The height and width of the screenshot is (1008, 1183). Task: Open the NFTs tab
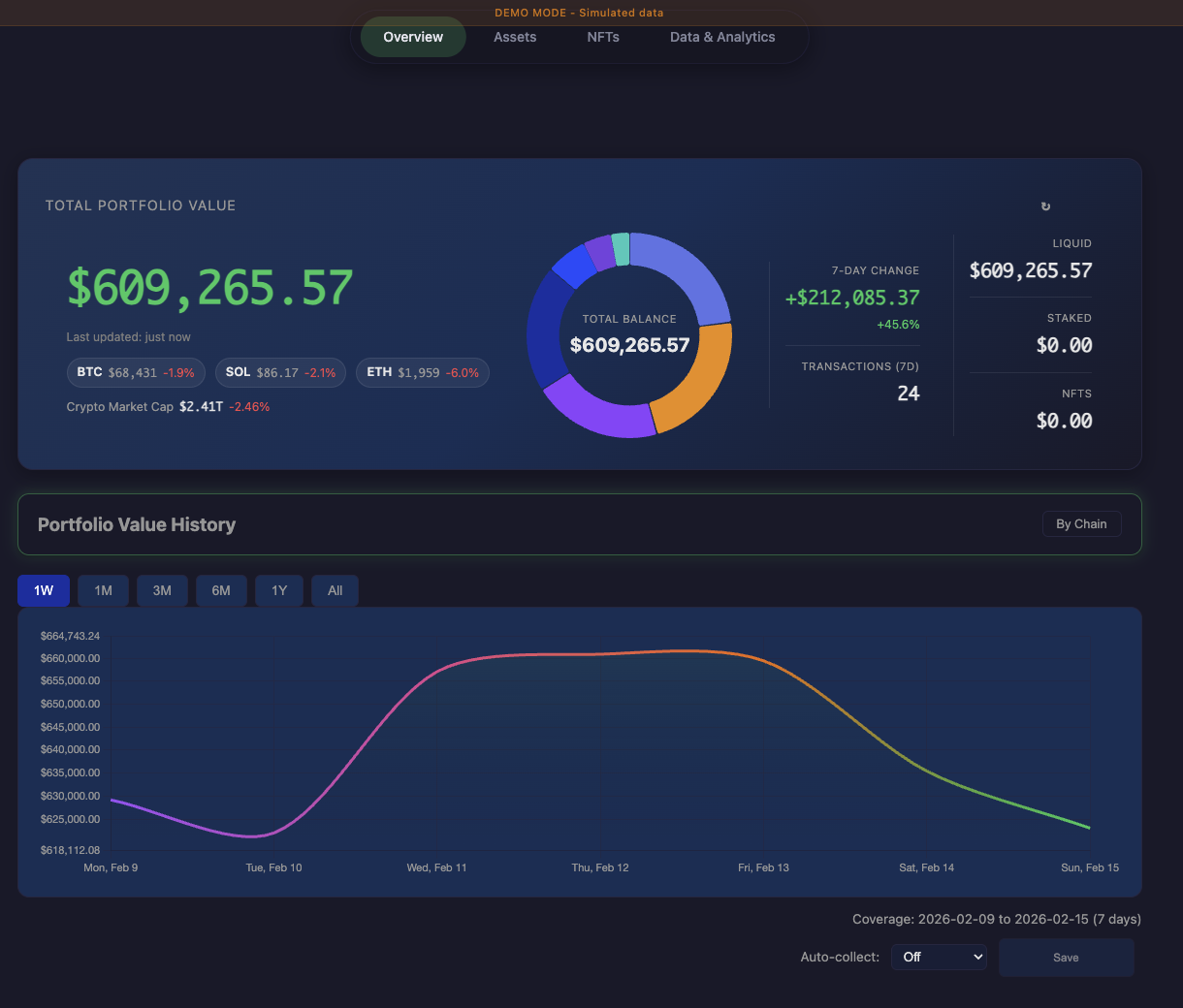click(603, 37)
